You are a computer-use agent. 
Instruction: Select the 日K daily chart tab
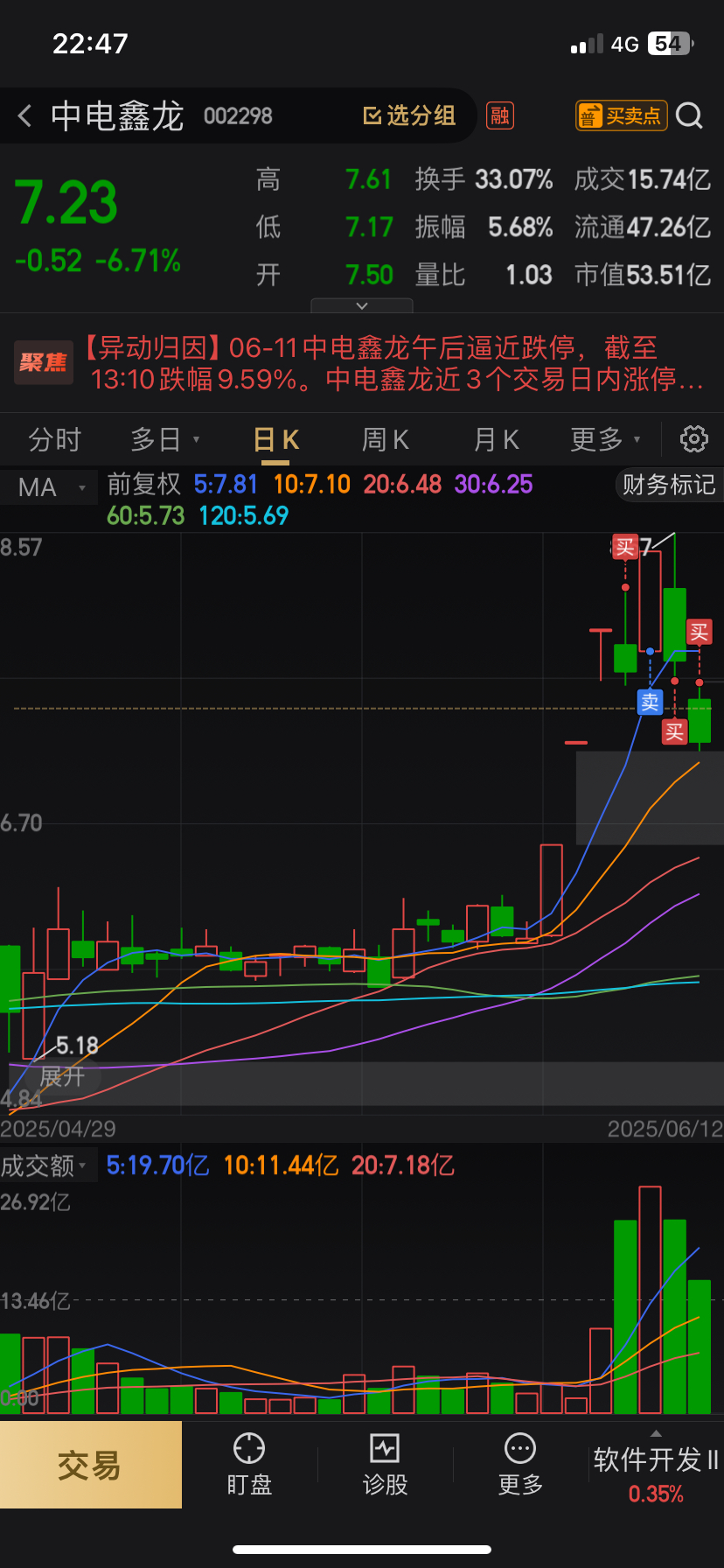276,439
